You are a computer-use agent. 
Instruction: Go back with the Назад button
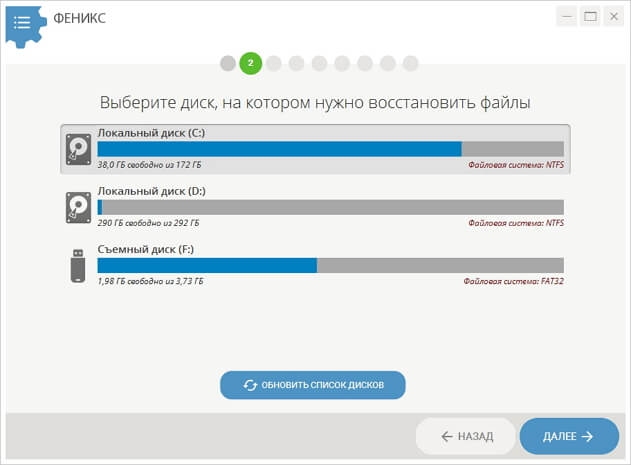tap(466, 436)
